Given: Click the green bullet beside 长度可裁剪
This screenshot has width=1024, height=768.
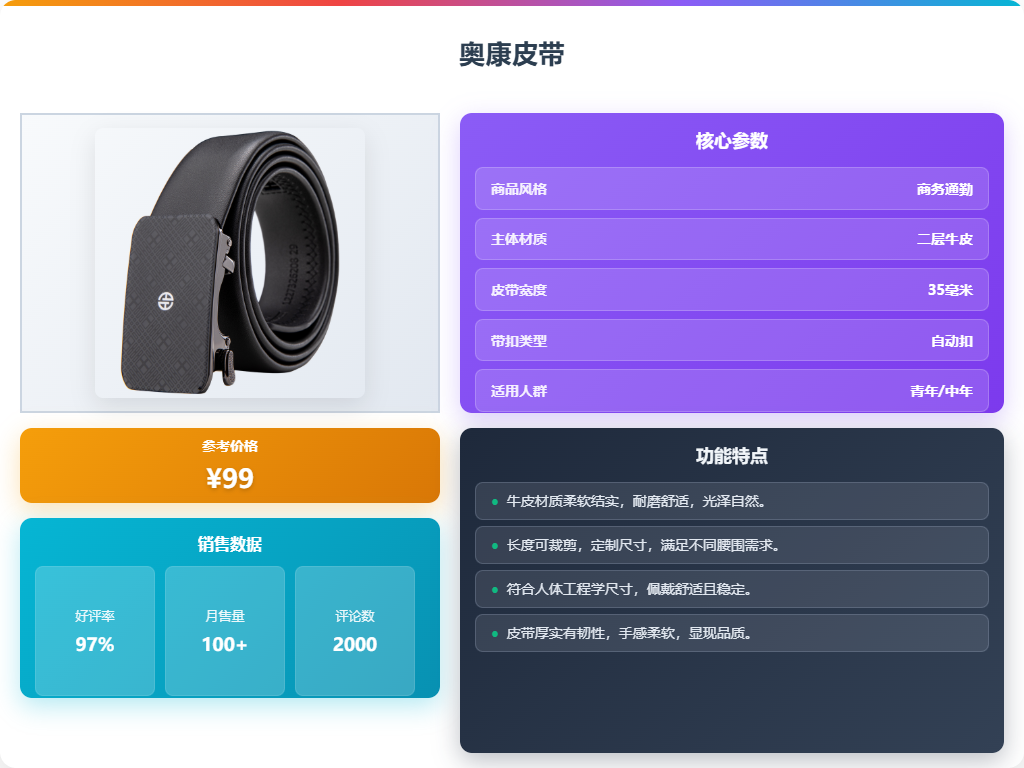Looking at the screenshot, I should point(494,545).
